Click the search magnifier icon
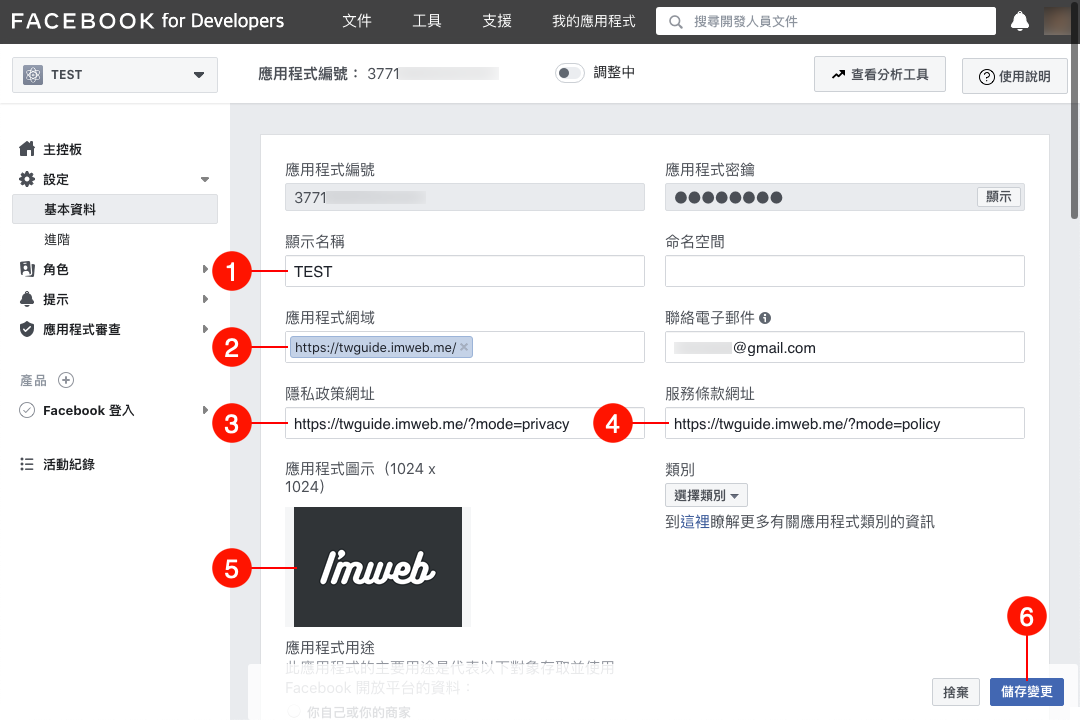This screenshot has width=1080, height=720. [x=676, y=22]
